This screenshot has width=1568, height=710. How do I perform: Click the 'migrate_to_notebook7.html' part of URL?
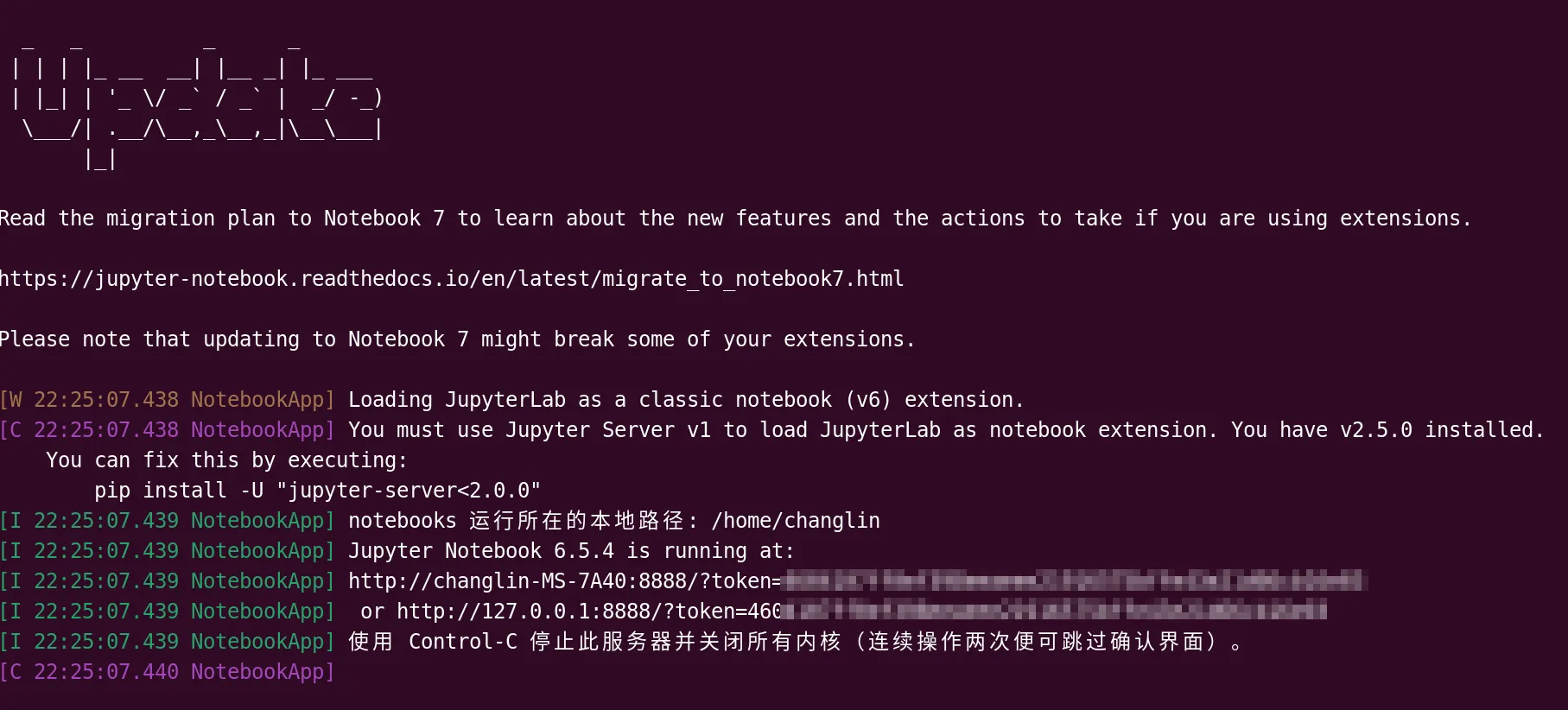point(752,279)
